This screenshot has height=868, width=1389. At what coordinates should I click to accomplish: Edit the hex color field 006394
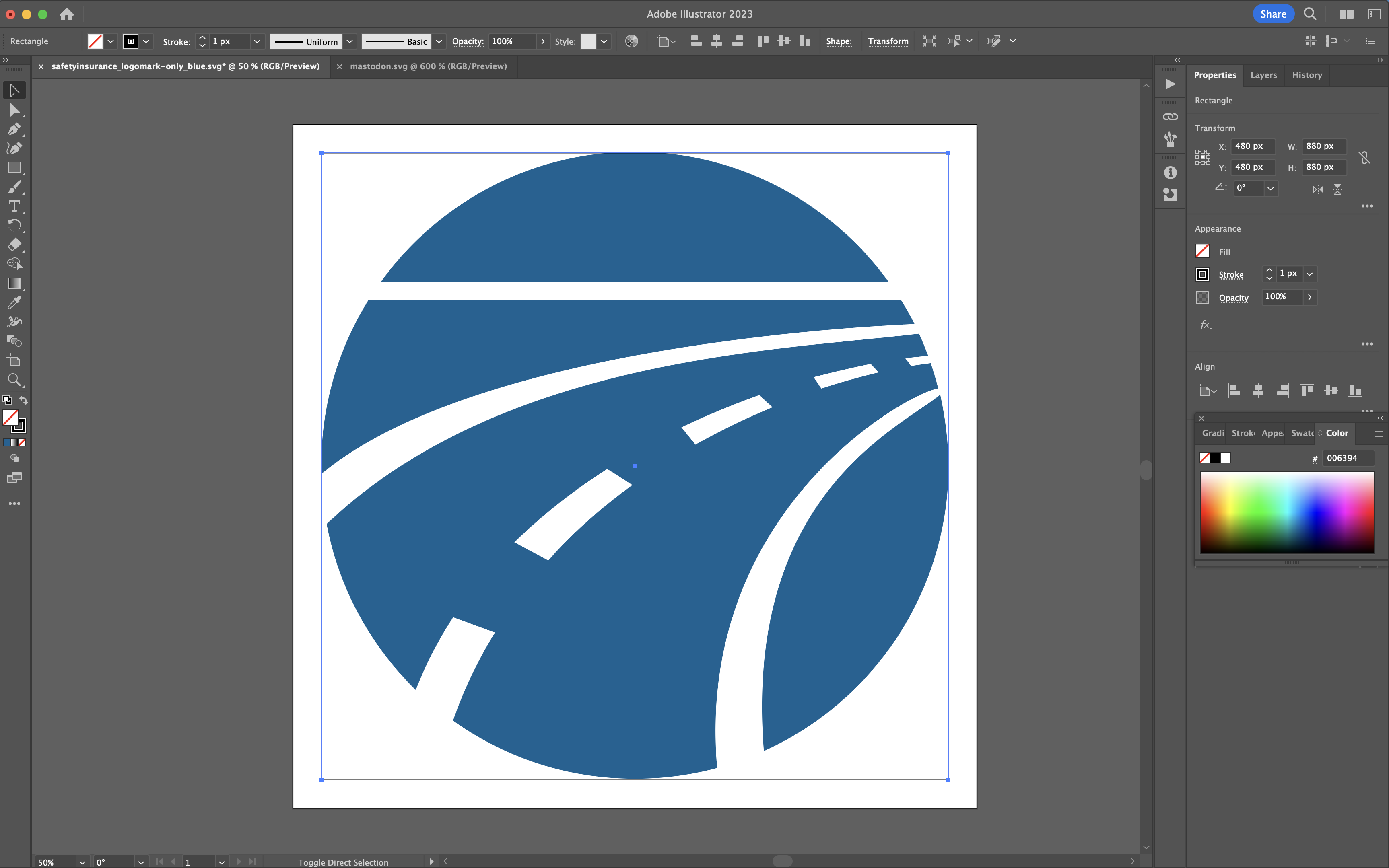(1348, 458)
